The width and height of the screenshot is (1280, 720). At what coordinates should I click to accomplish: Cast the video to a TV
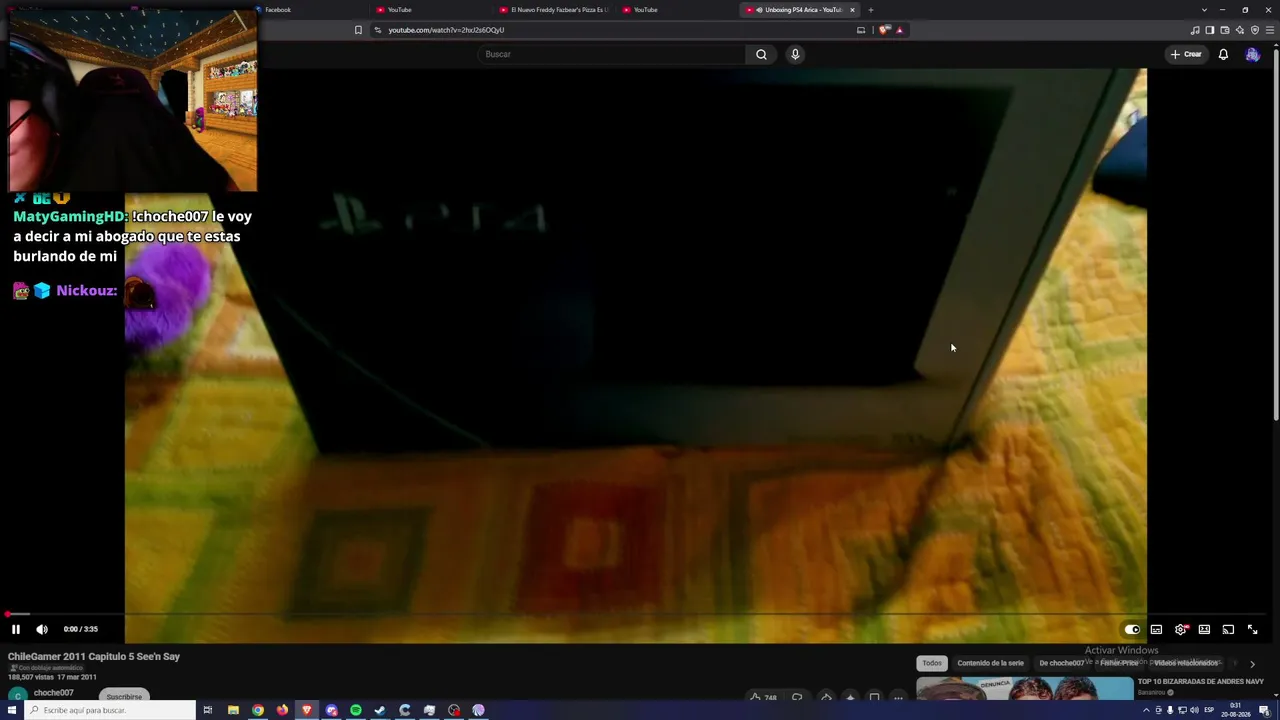[x=1228, y=630]
